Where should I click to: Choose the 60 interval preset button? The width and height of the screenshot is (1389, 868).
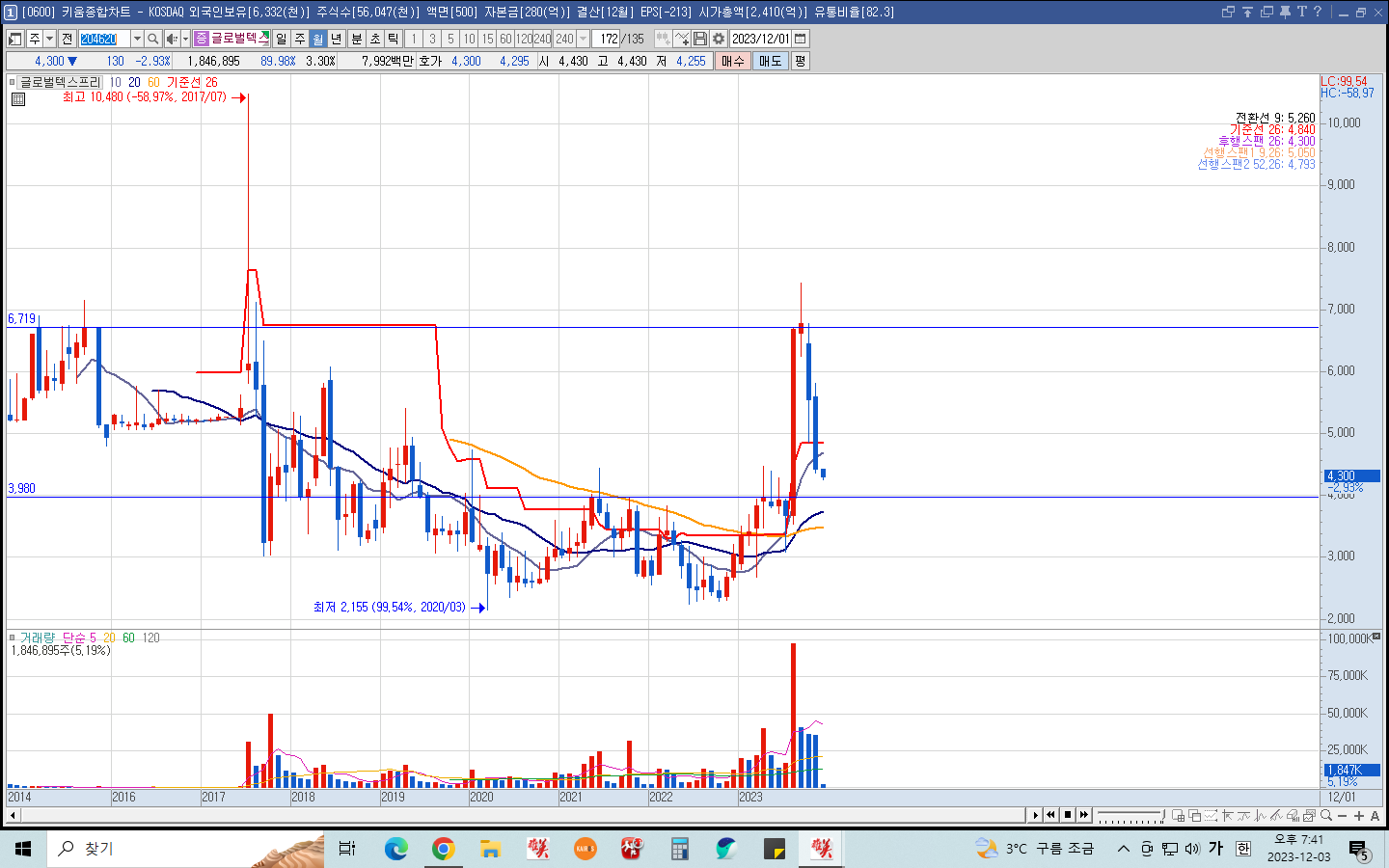coord(505,39)
